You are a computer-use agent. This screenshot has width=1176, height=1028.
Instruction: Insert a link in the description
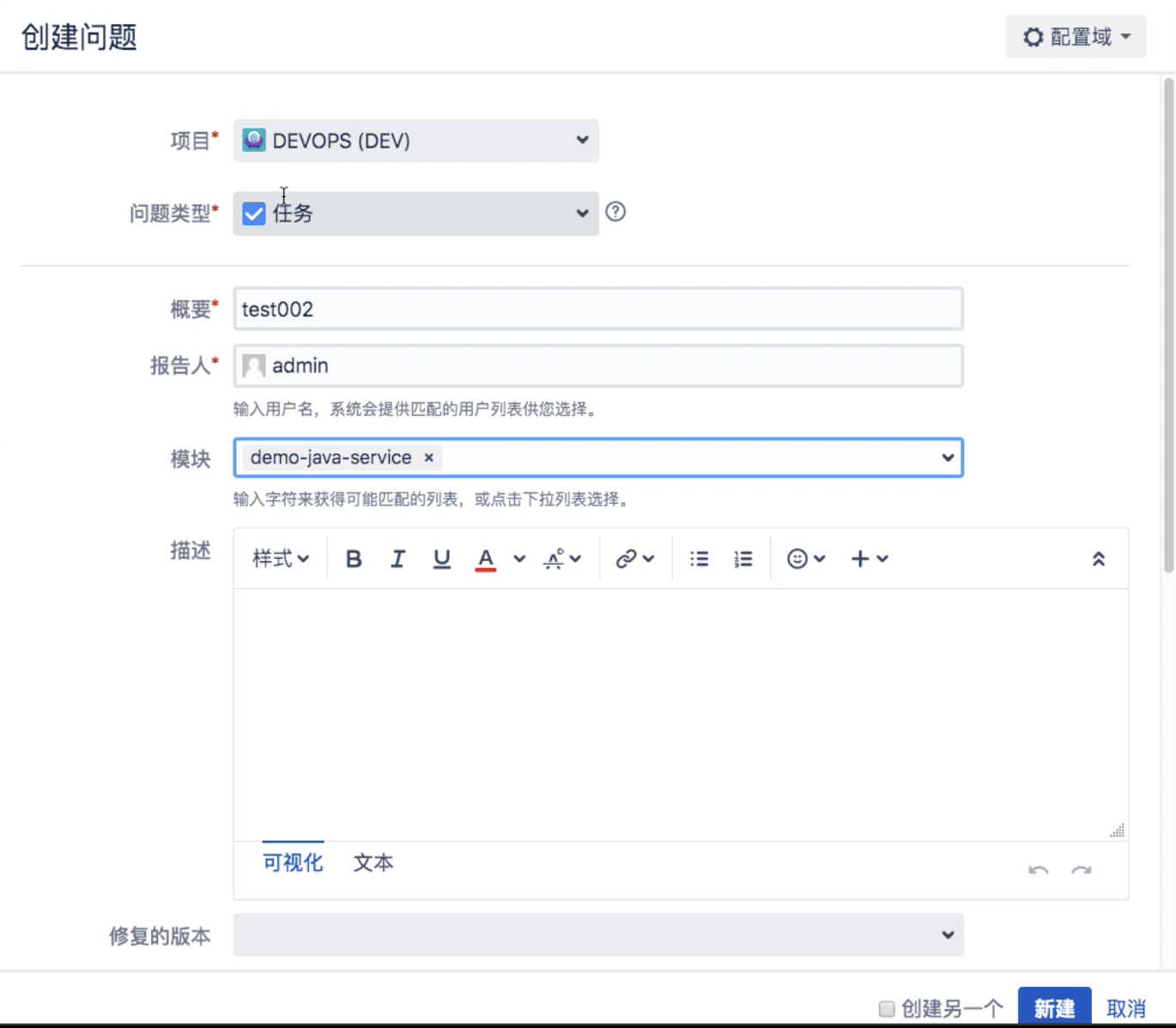(626, 559)
